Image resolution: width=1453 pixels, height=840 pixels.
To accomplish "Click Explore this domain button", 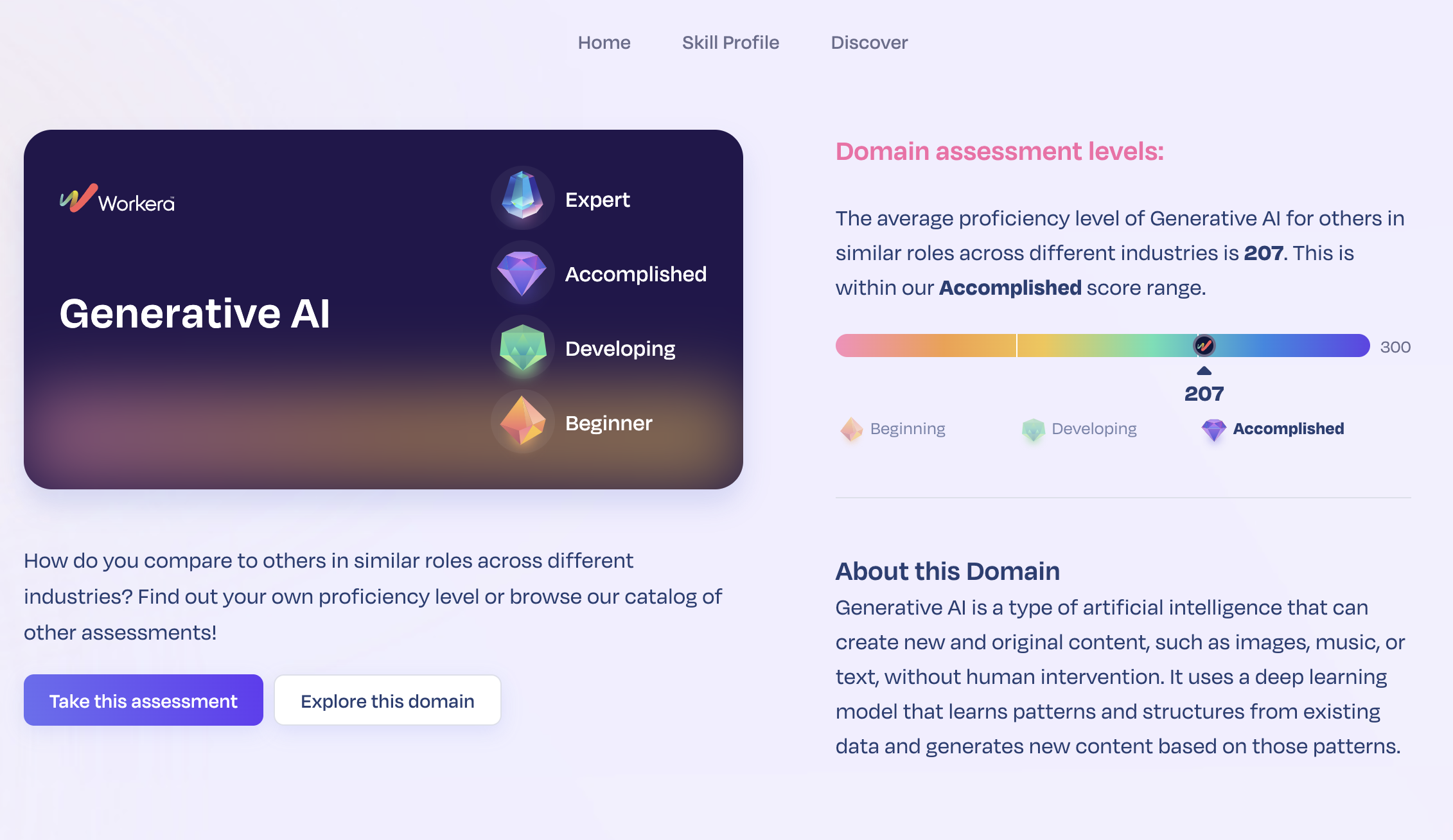I will (x=388, y=700).
